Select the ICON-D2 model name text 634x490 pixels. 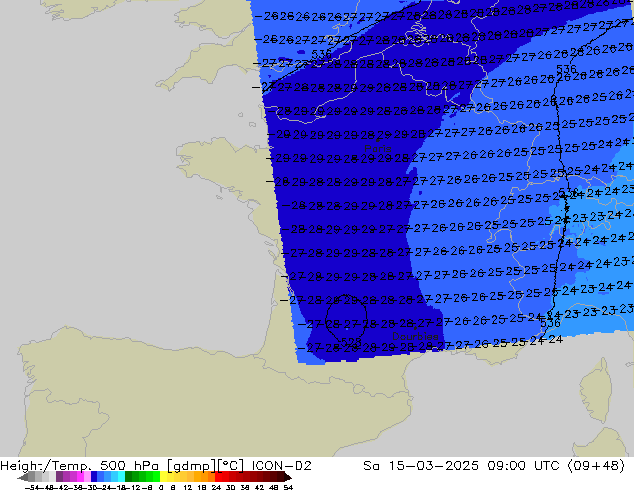pyautogui.click(x=281, y=466)
